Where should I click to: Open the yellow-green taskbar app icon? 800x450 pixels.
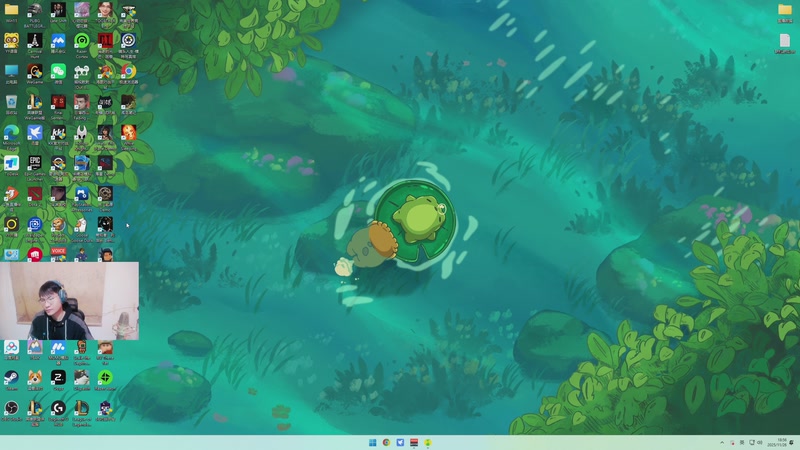[428, 442]
